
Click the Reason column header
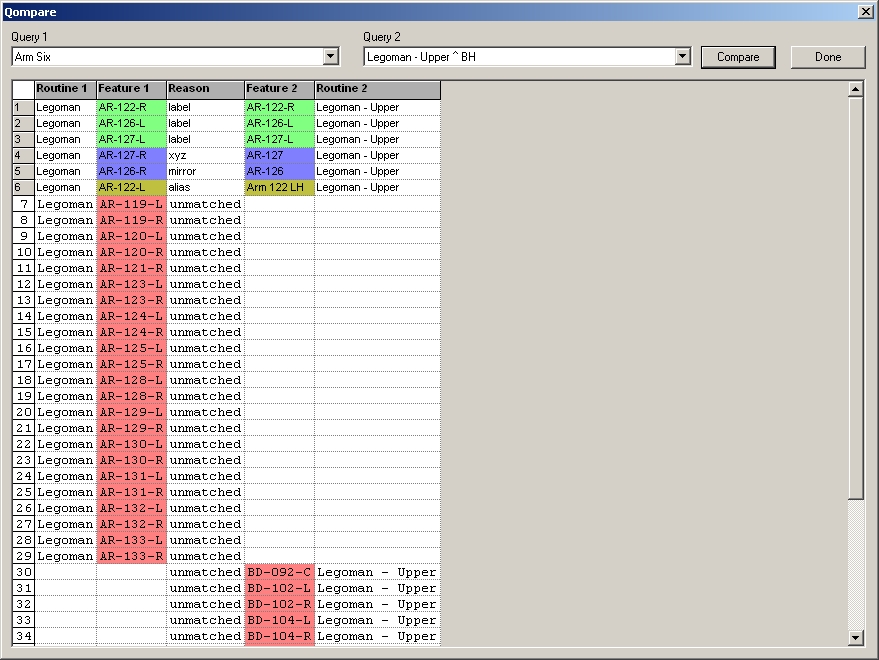pyautogui.click(x=205, y=89)
